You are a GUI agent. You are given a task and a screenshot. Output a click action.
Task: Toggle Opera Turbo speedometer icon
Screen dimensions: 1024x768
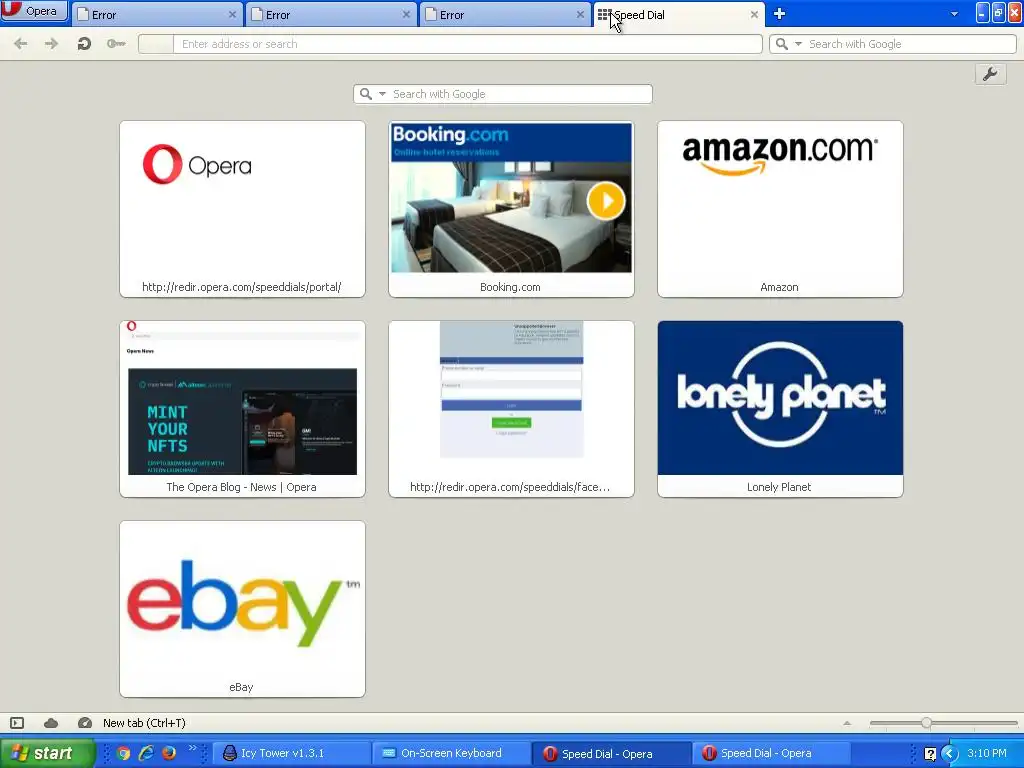[85, 723]
